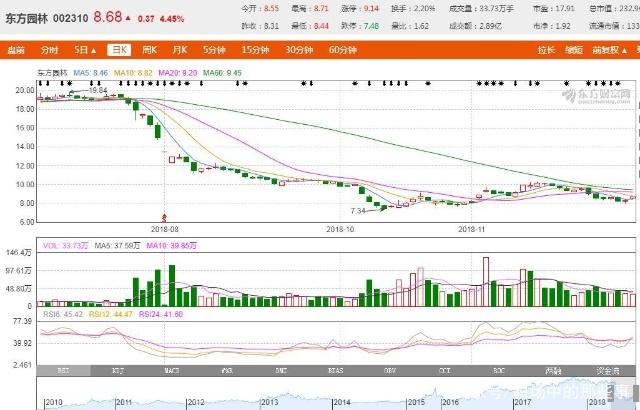Jump to 2013 in the overview timeline
Screen dimensions: 640x410
point(270,402)
